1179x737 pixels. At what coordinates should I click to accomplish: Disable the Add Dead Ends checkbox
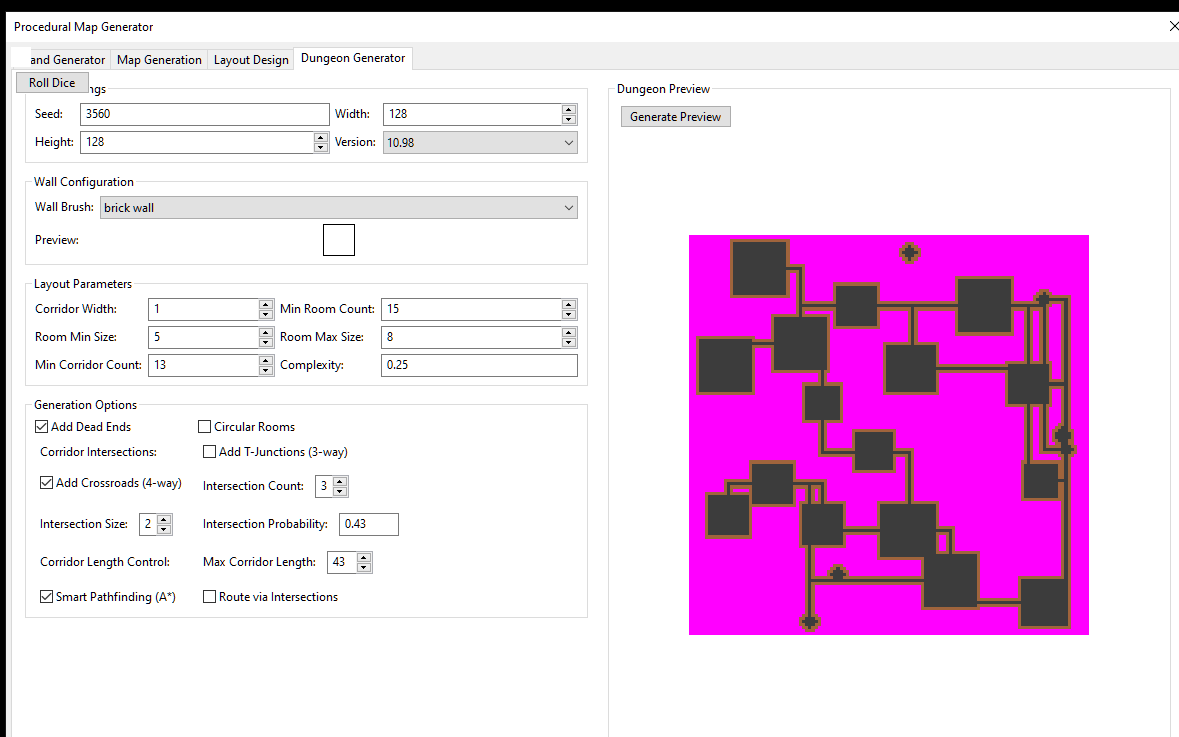[x=42, y=427]
